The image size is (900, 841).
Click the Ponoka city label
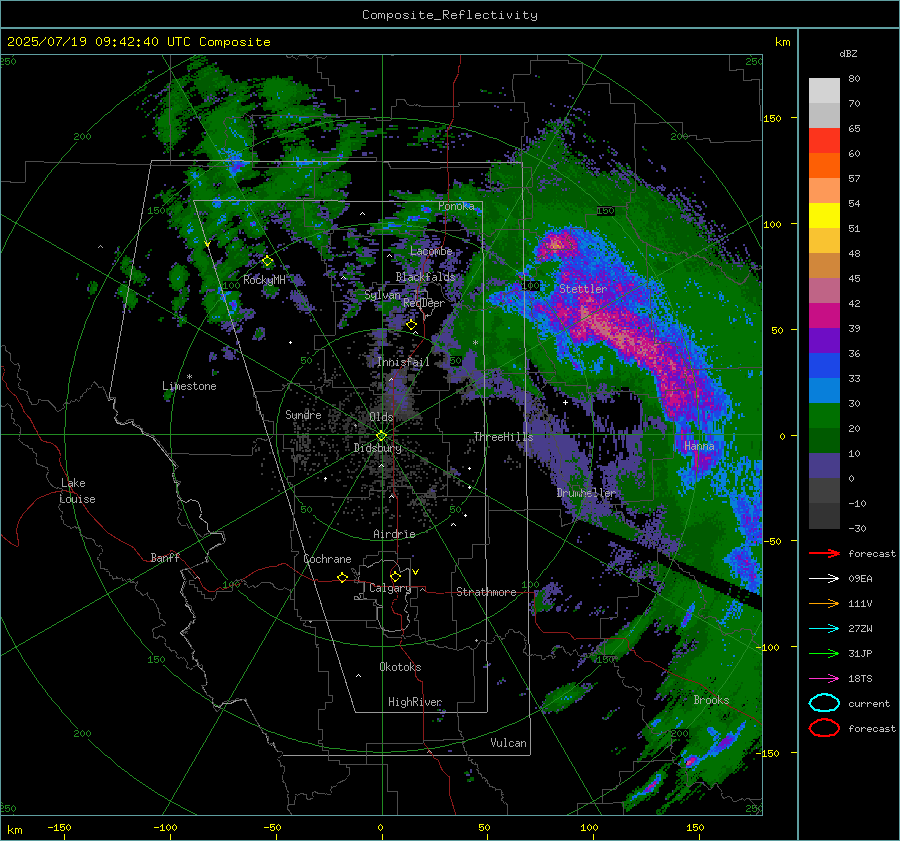click(456, 206)
